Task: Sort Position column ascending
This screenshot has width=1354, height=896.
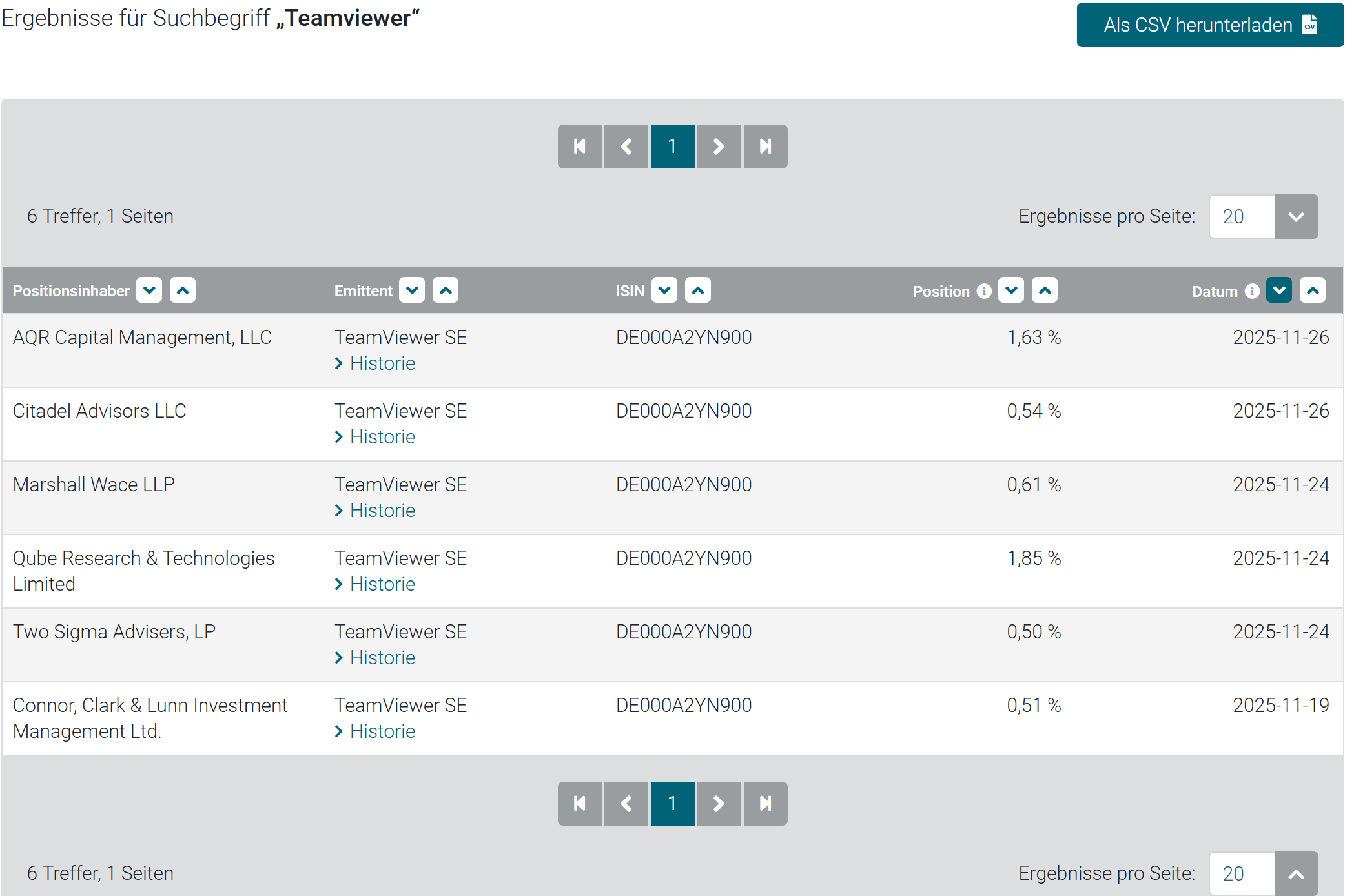Action: click(x=1045, y=290)
